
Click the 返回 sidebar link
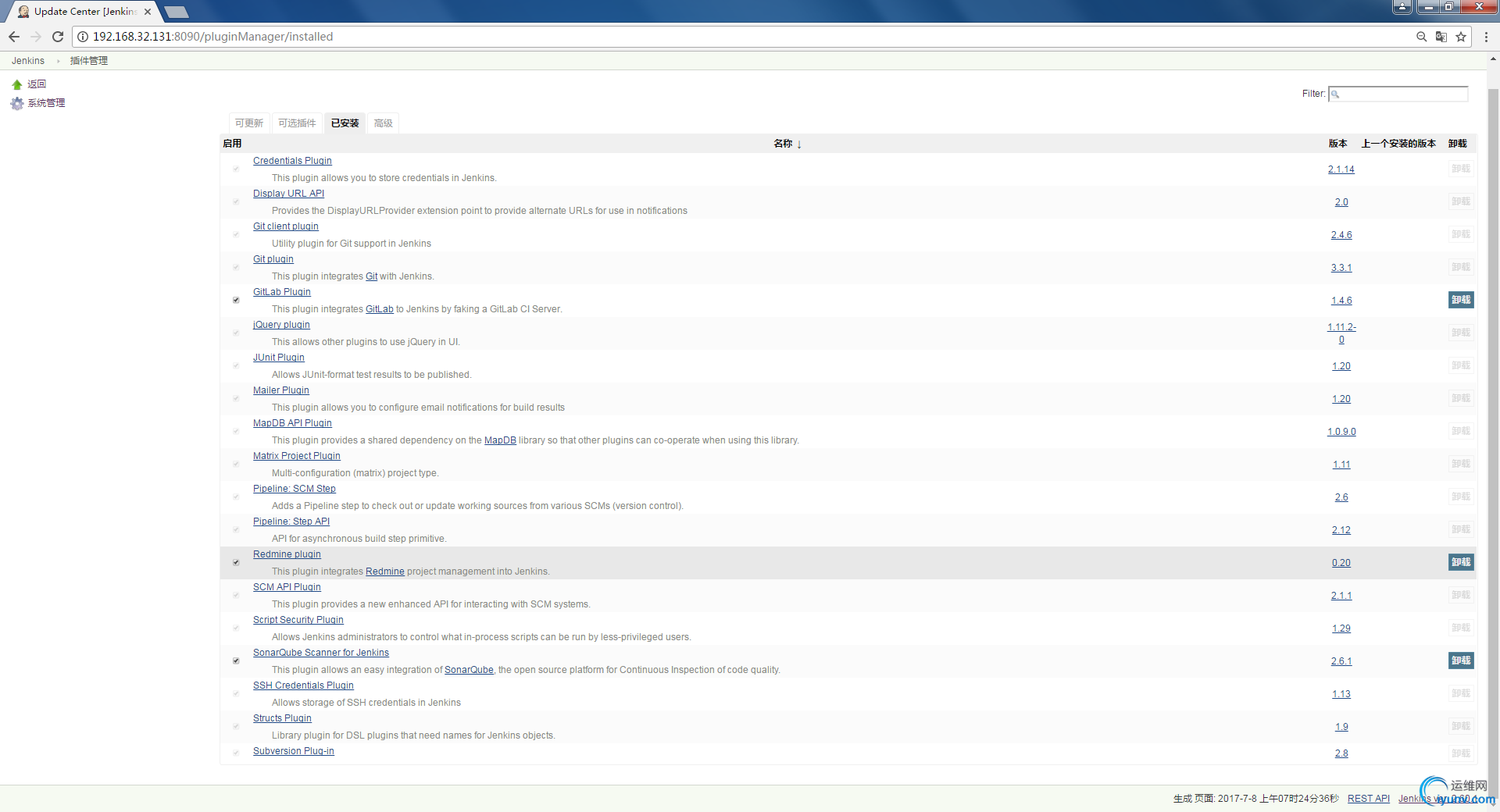[37, 84]
